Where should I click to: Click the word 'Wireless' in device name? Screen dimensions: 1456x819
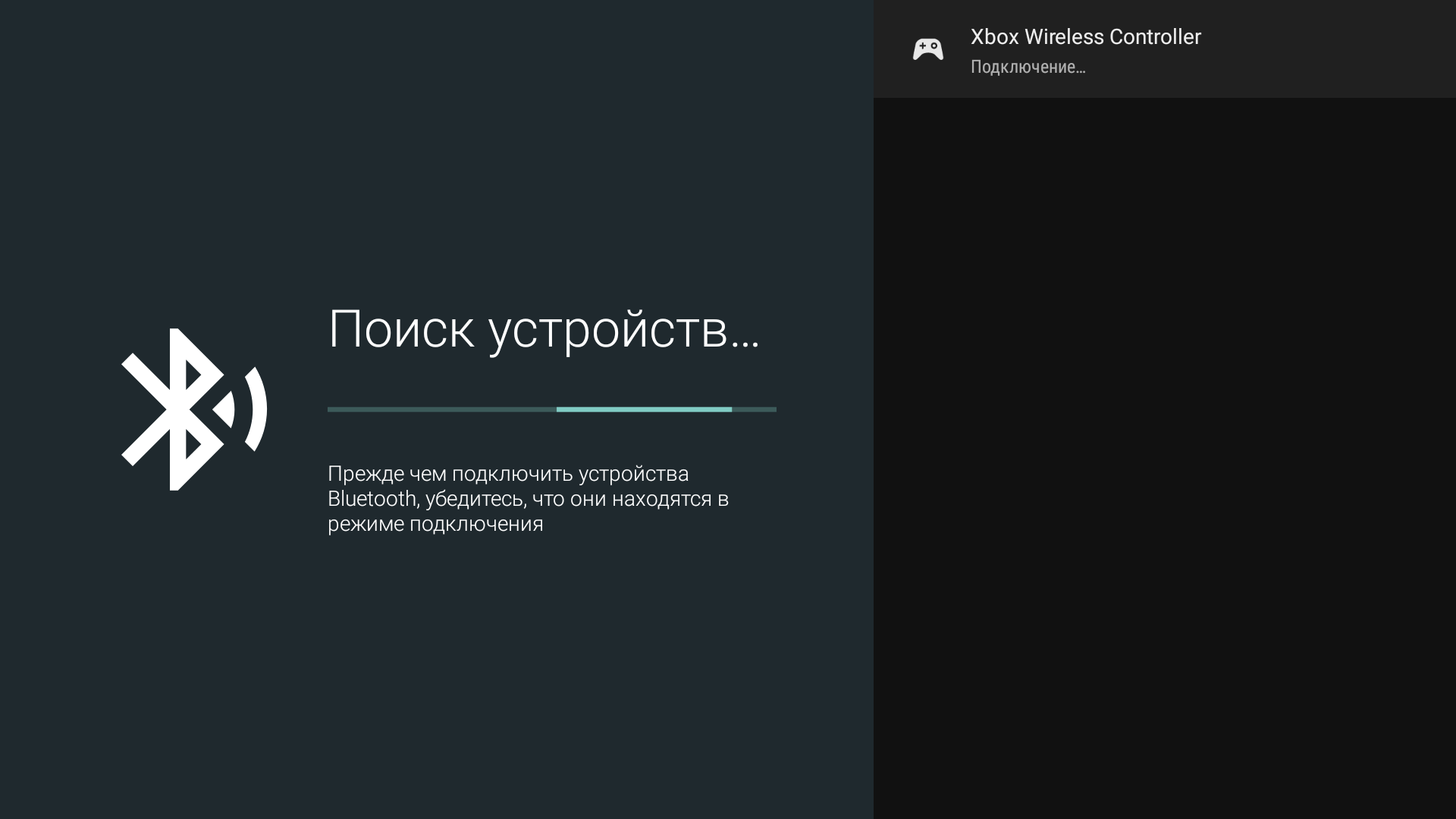tap(1064, 36)
